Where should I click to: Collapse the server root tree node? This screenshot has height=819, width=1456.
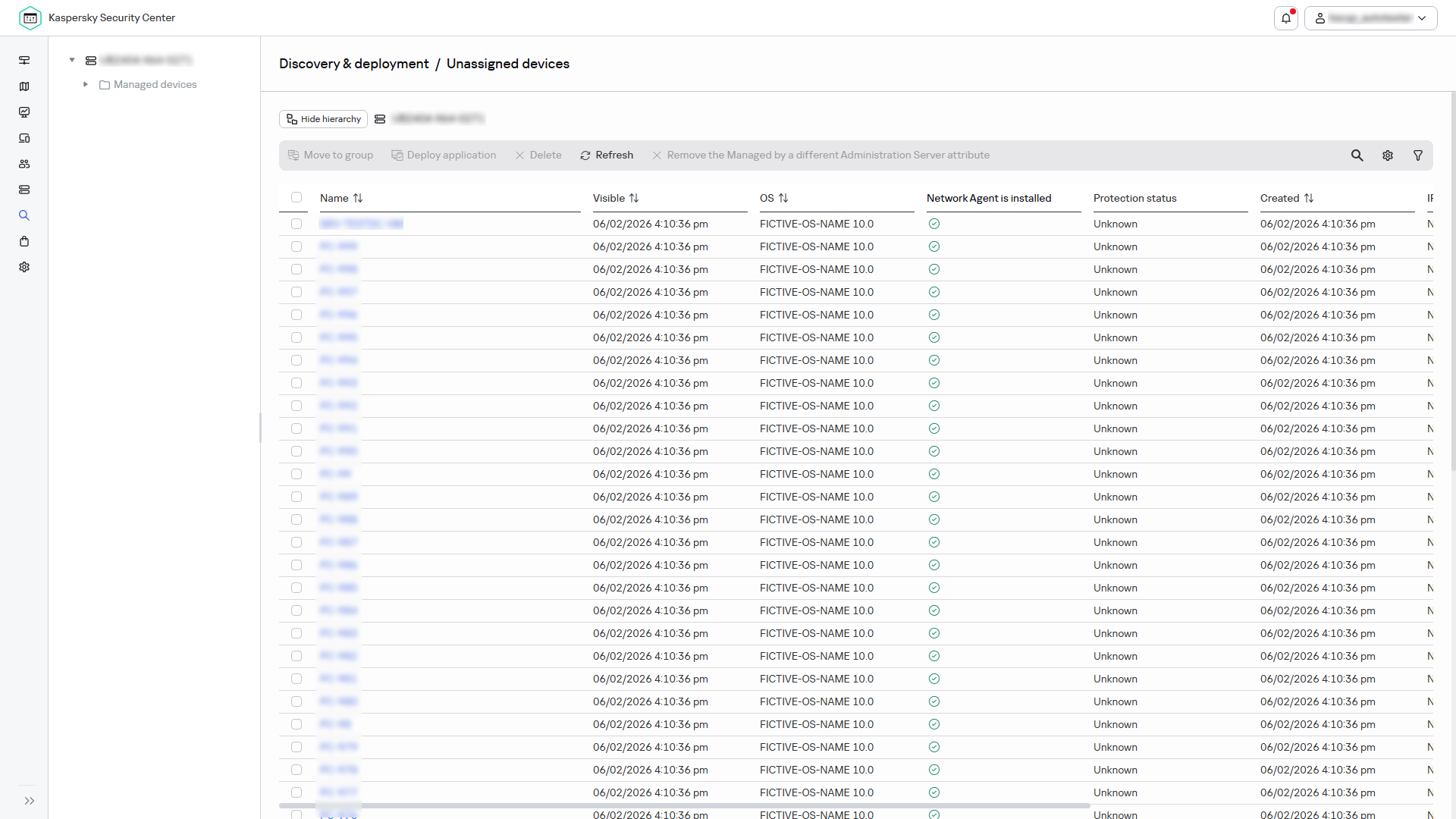pyautogui.click(x=72, y=60)
